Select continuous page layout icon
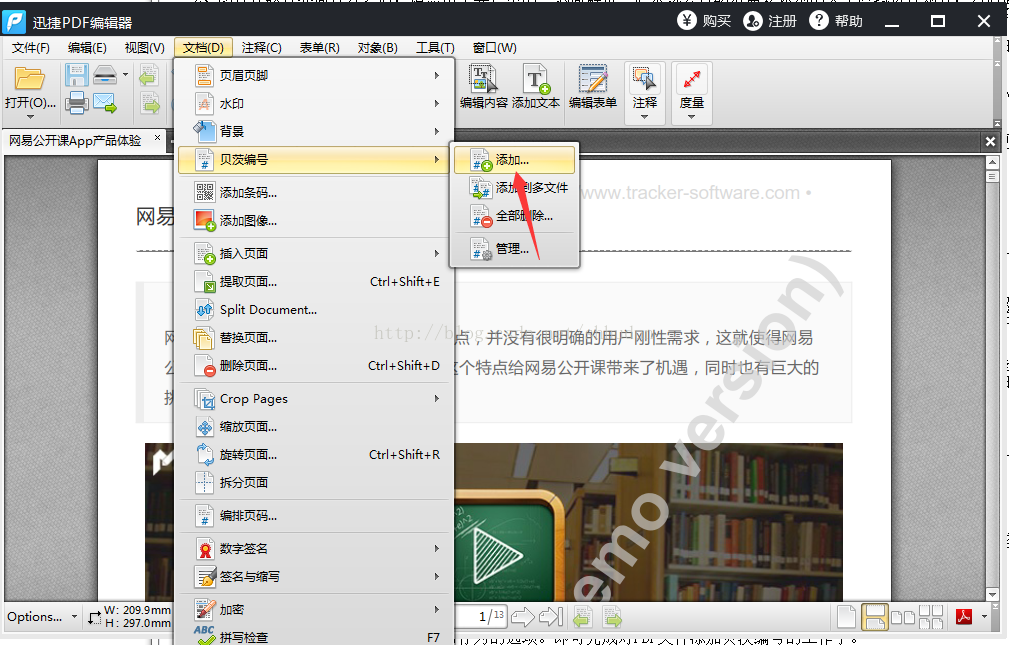This screenshot has height=645, width=1009. [x=875, y=617]
